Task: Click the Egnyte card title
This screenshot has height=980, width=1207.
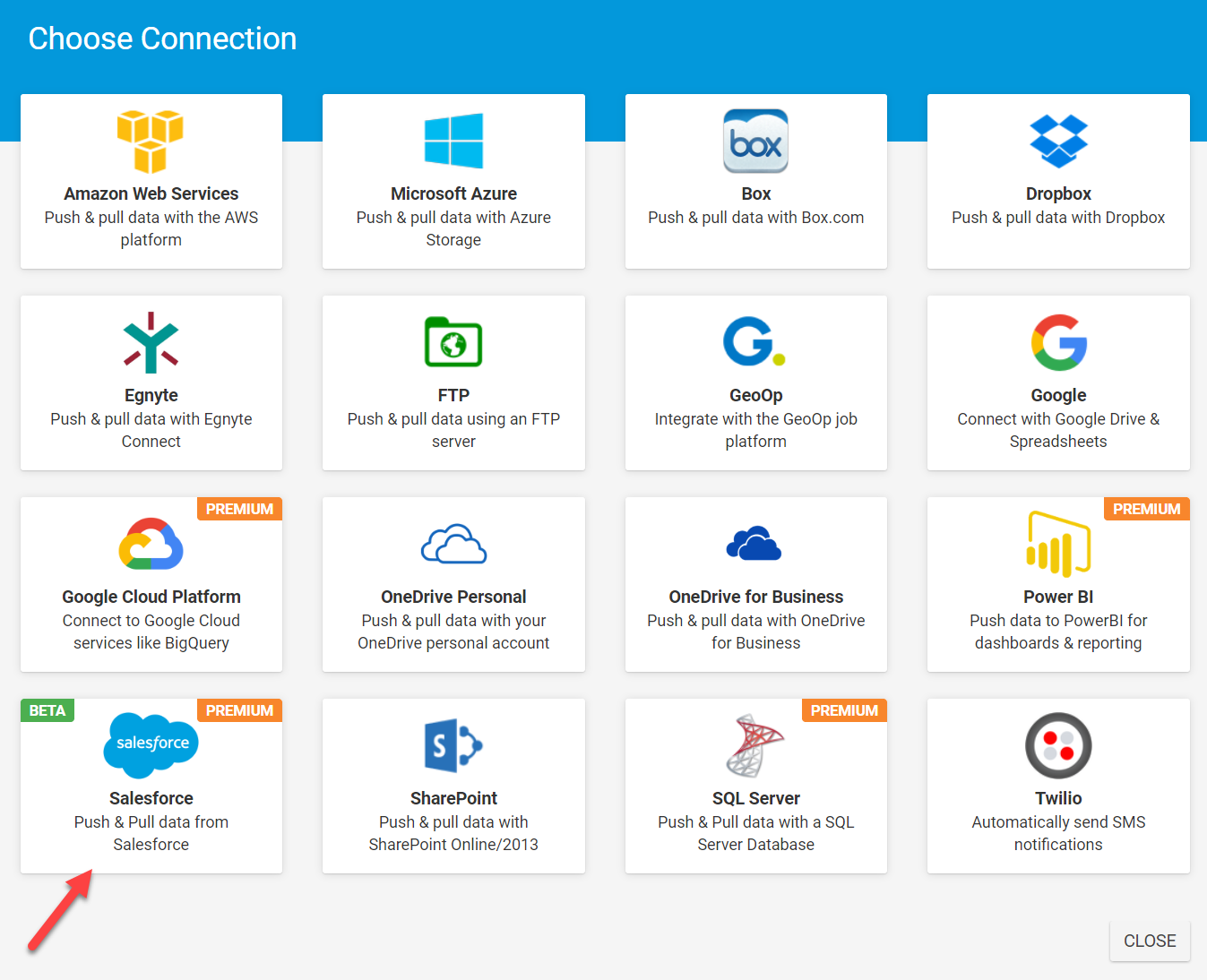Action: pos(151,395)
